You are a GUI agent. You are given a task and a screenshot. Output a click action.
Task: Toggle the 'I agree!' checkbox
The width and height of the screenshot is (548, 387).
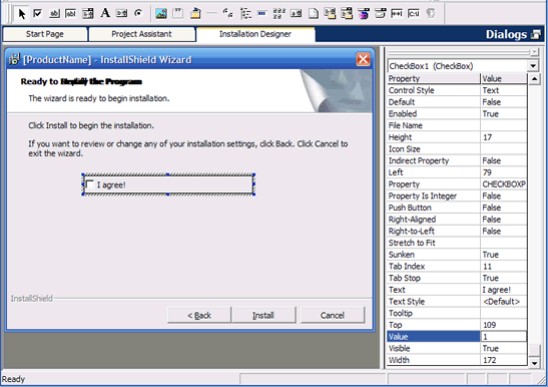tap(90, 184)
